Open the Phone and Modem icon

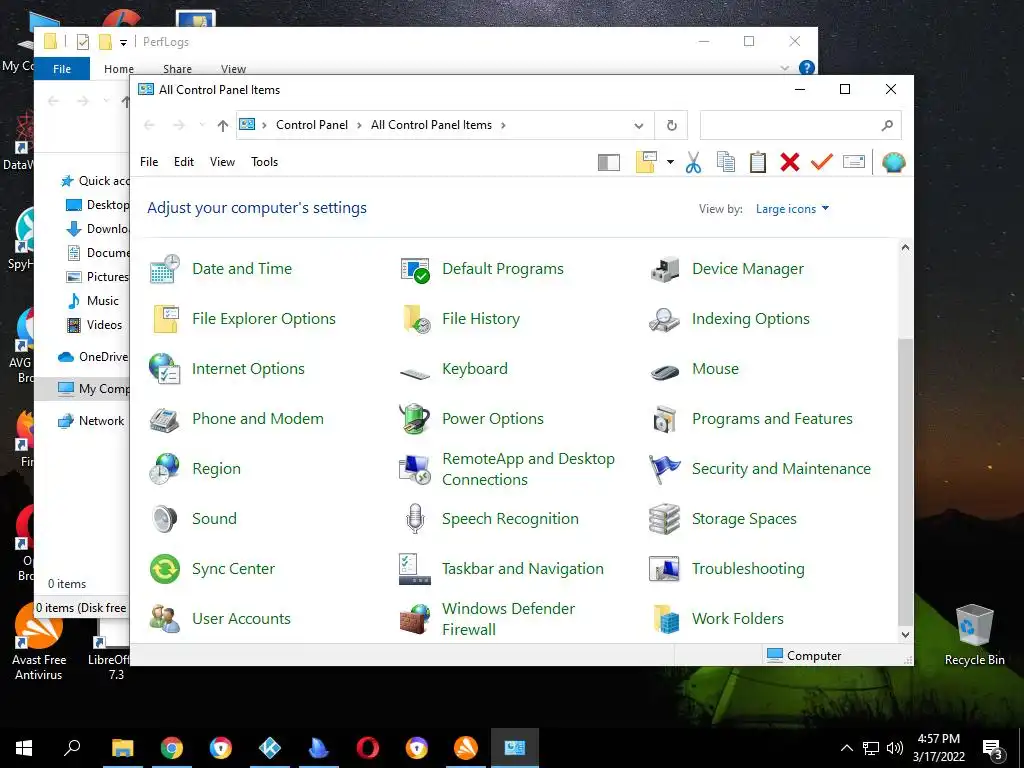click(165, 419)
